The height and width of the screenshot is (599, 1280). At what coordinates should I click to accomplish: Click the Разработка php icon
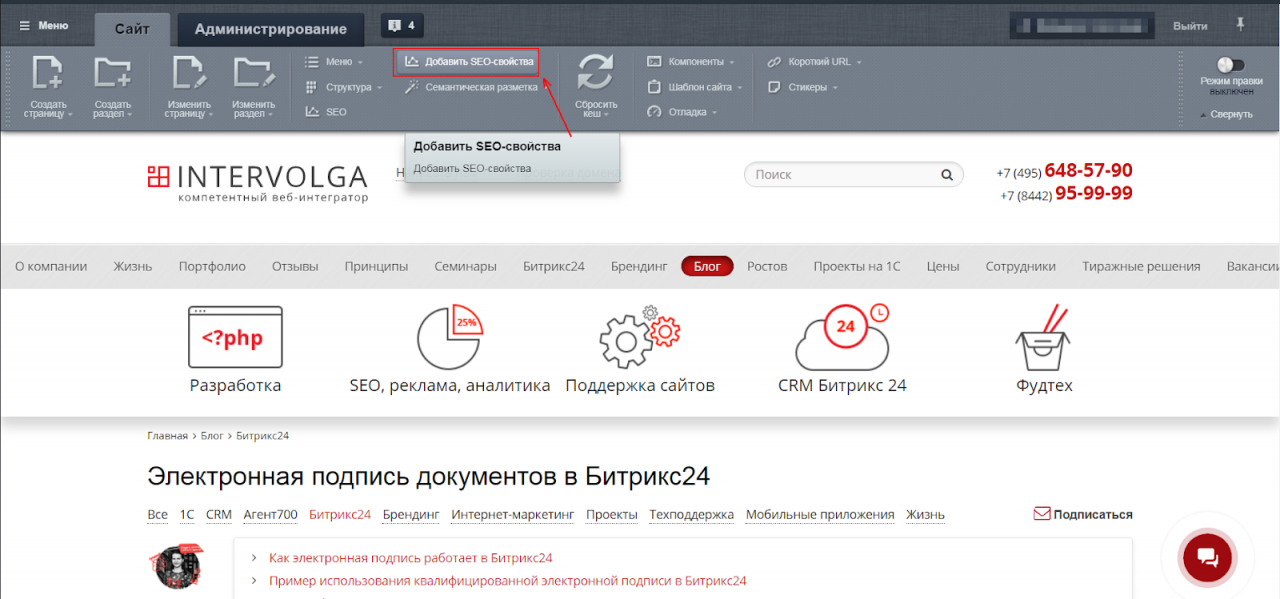point(235,337)
